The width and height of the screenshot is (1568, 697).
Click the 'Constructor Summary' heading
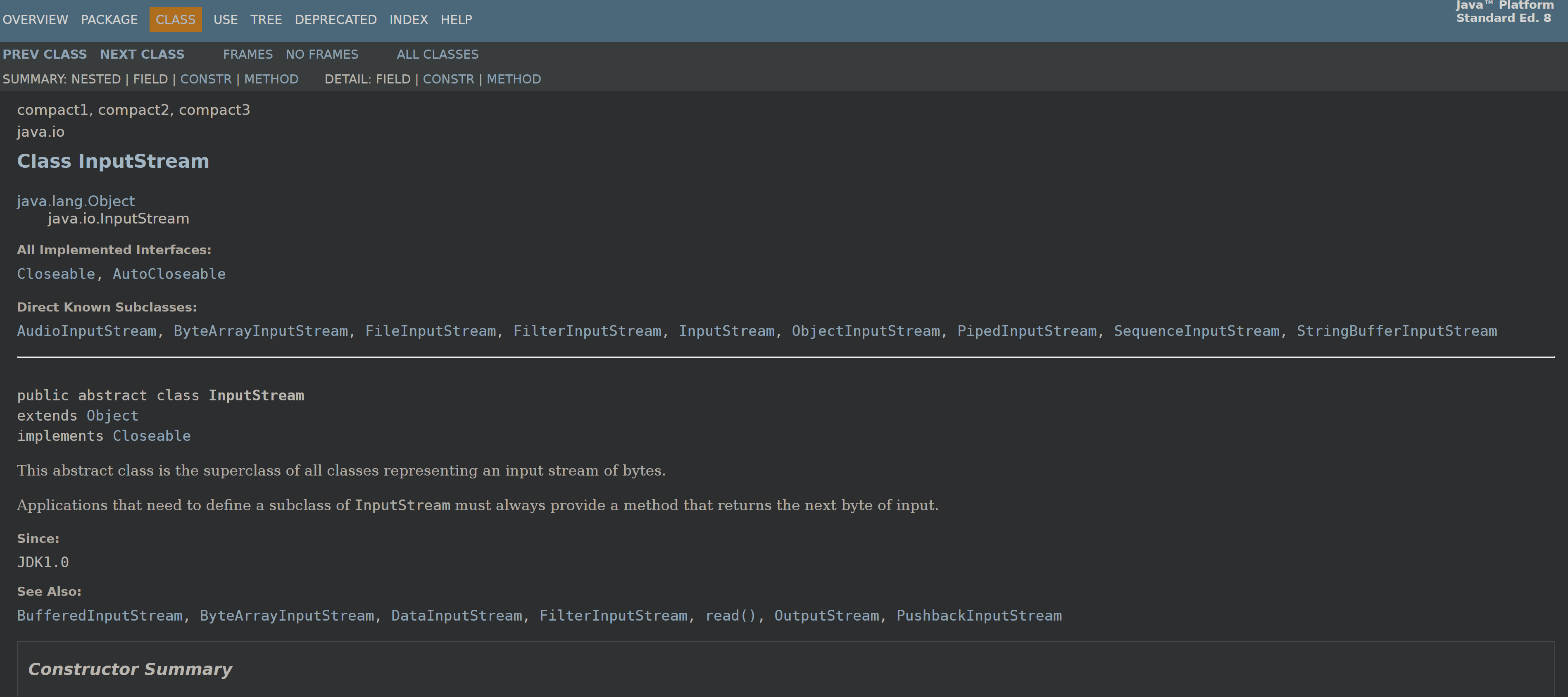point(130,670)
